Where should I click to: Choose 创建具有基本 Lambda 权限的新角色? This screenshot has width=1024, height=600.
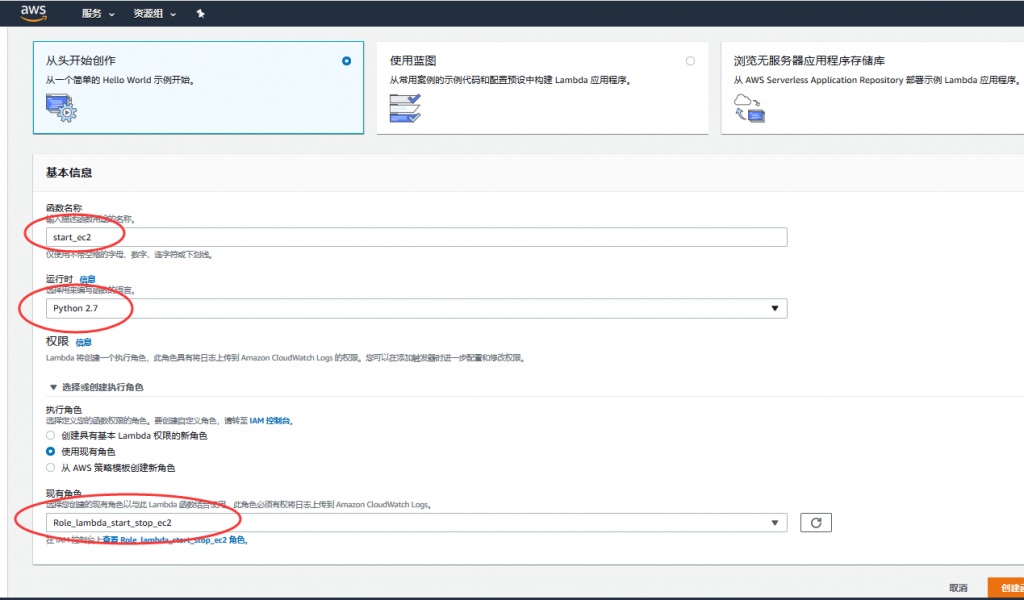[x=51, y=436]
